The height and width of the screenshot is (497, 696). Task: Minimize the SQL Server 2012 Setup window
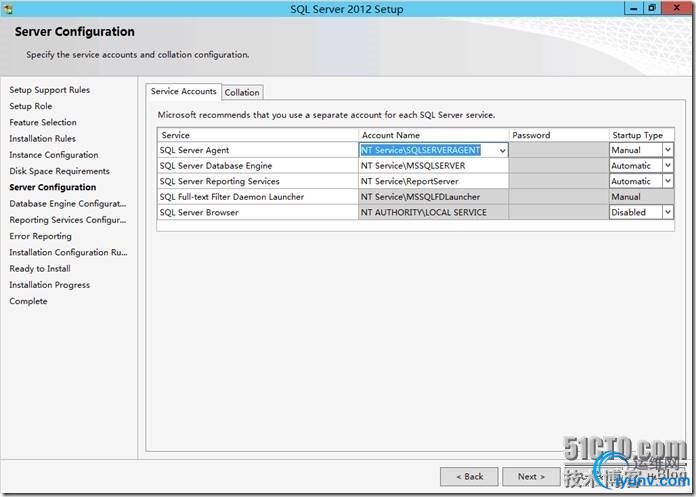(x=633, y=8)
